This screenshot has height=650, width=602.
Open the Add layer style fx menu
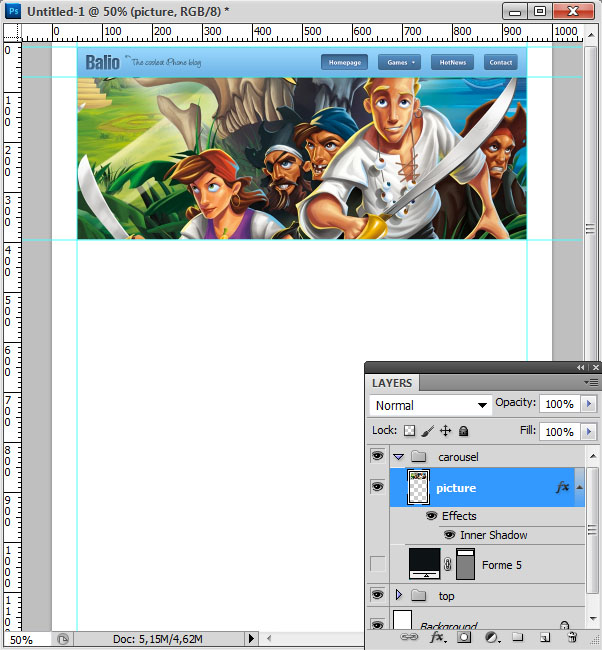(437, 637)
